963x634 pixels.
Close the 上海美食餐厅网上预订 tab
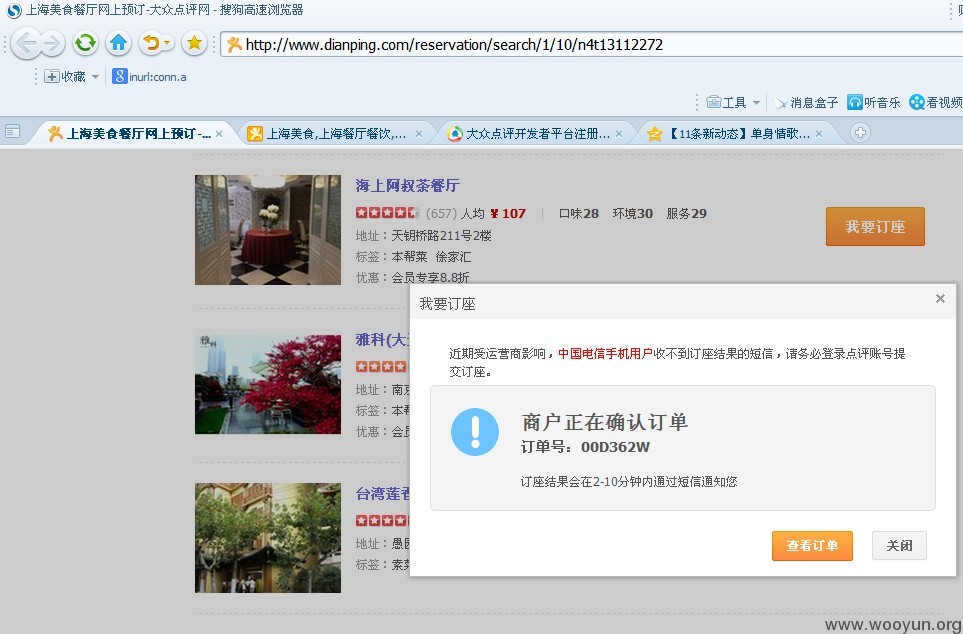219,133
